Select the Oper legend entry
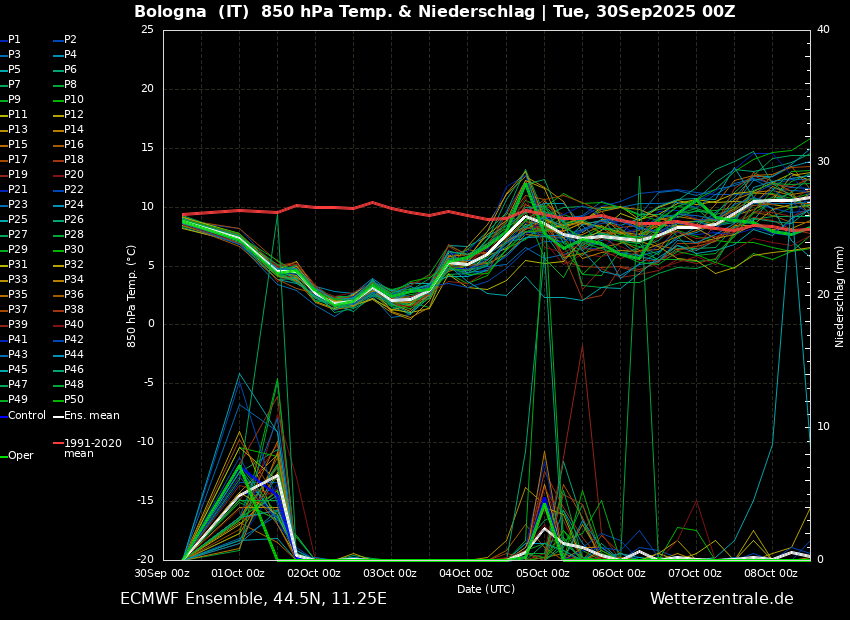Screen dimensions: 850x620 (21, 456)
